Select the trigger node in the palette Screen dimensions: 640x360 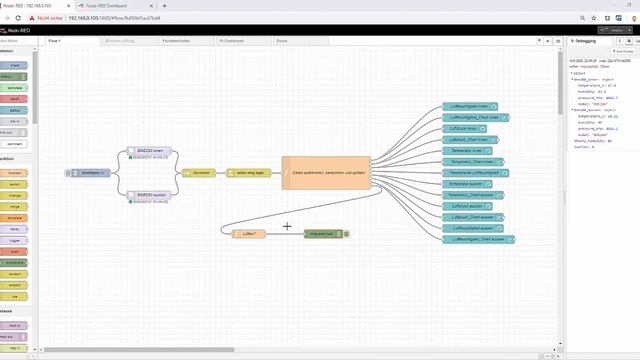tap(14, 240)
